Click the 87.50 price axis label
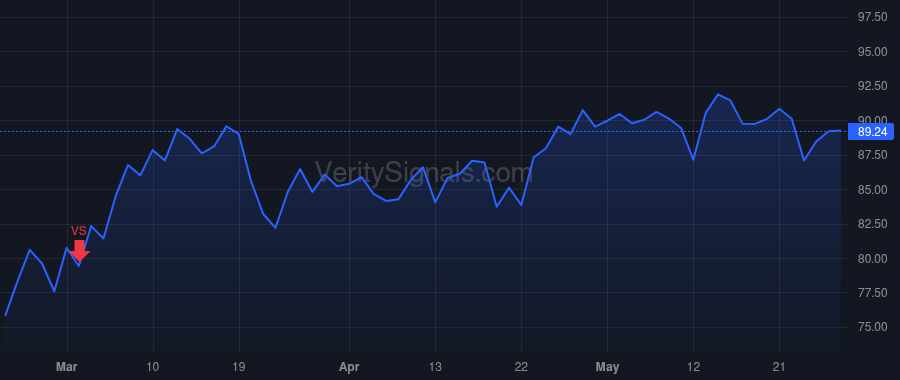The width and height of the screenshot is (900, 380). (x=872, y=156)
